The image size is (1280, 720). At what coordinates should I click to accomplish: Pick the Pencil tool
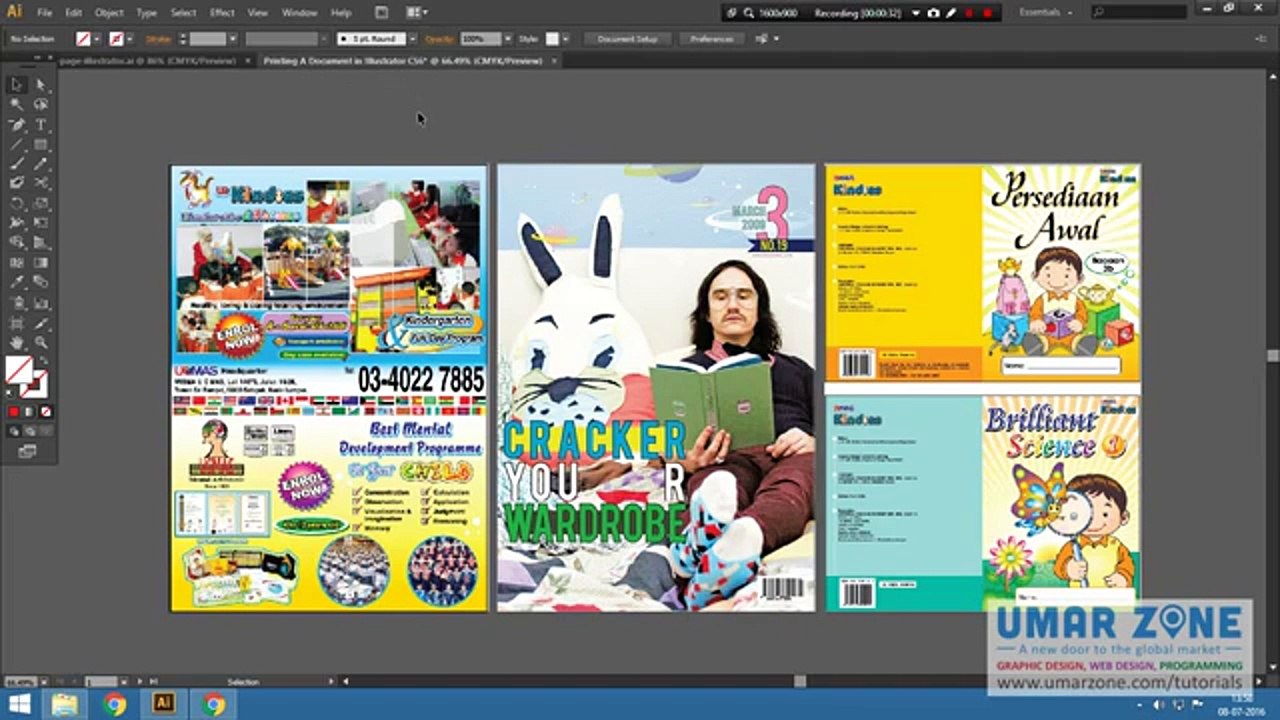pyautogui.click(x=41, y=164)
